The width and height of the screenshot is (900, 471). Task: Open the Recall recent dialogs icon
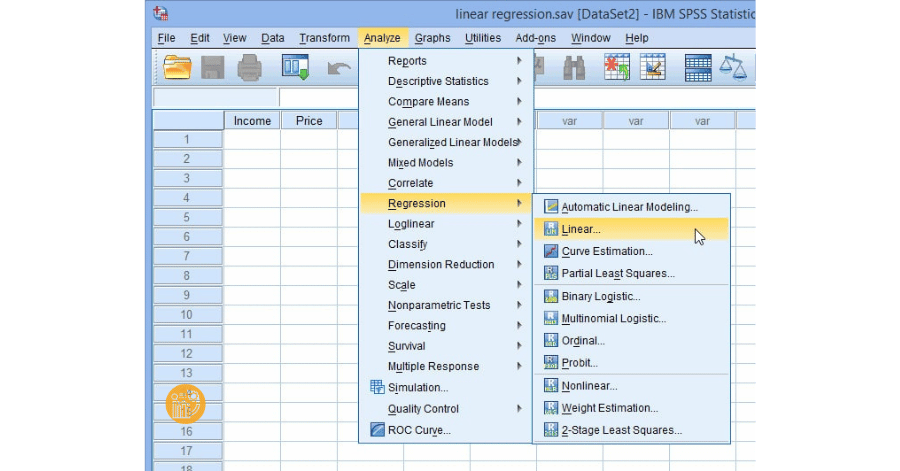pyautogui.click(x=295, y=67)
